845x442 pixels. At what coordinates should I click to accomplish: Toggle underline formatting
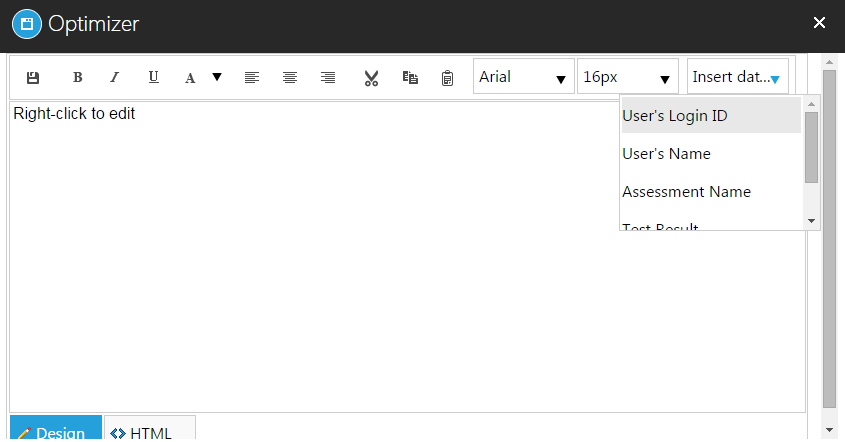coord(153,77)
